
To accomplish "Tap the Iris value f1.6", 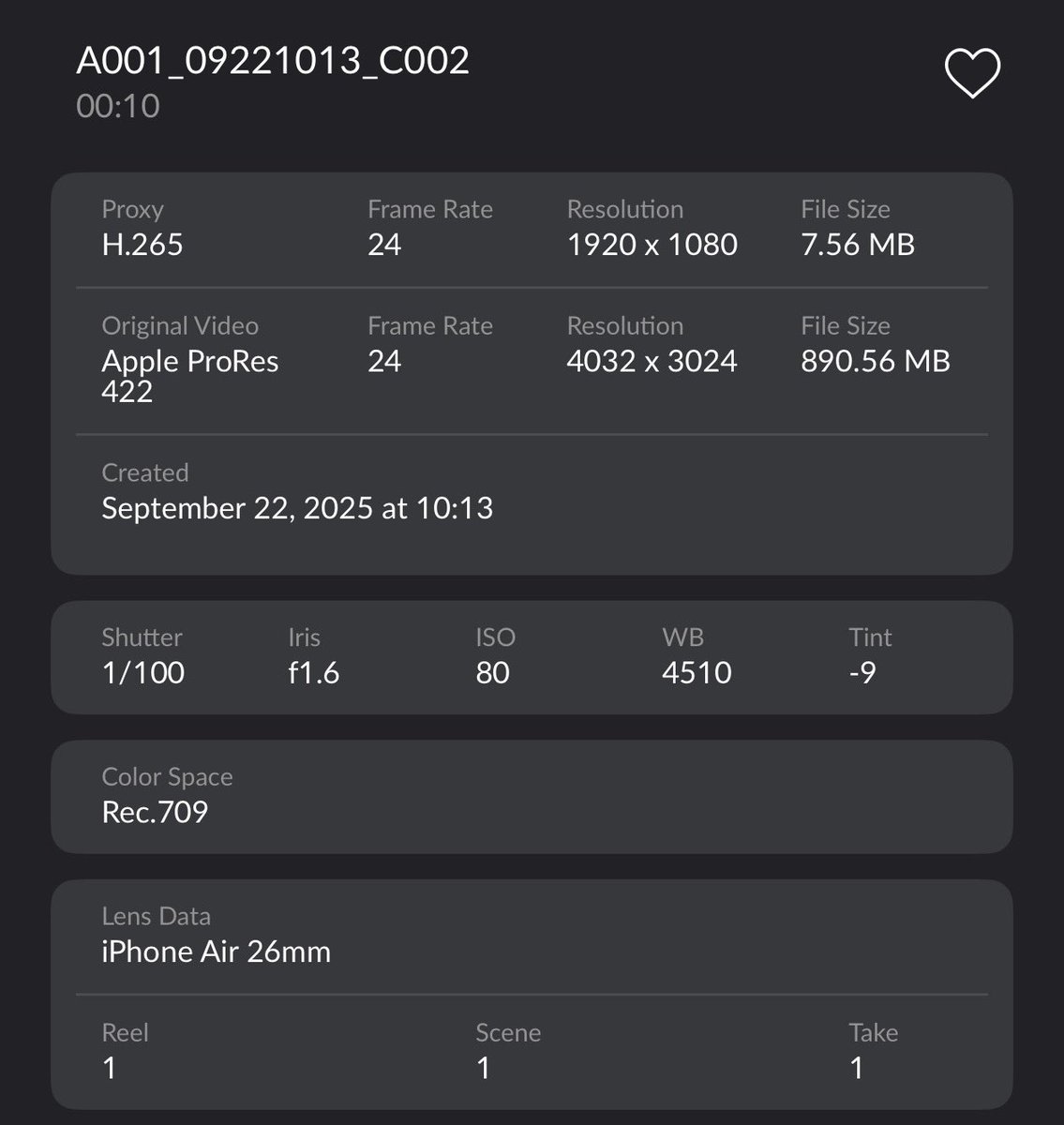I will (314, 673).
